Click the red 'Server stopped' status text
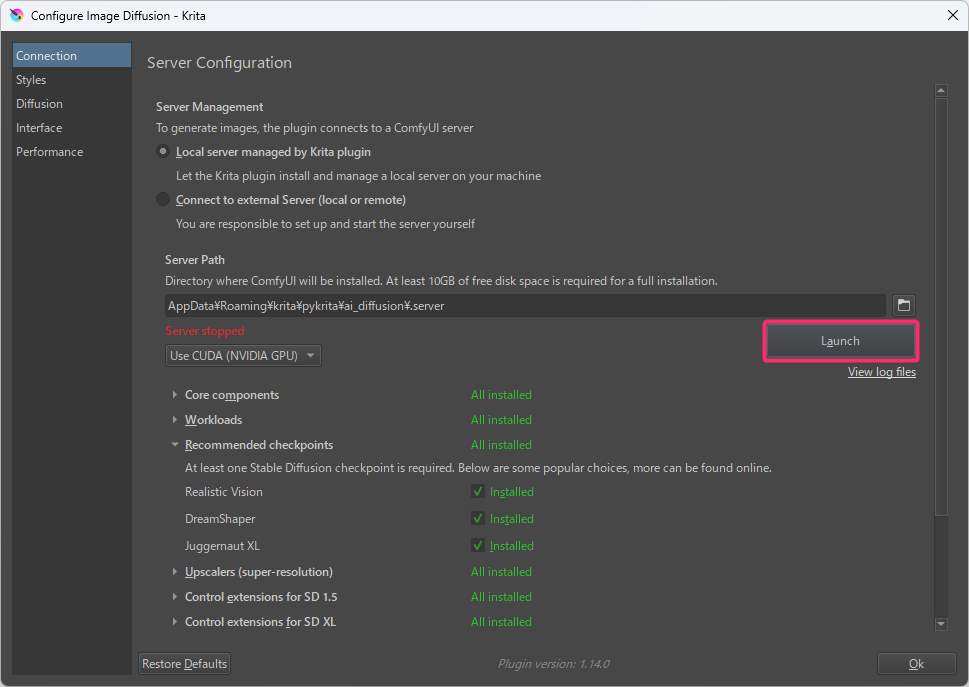 205,331
